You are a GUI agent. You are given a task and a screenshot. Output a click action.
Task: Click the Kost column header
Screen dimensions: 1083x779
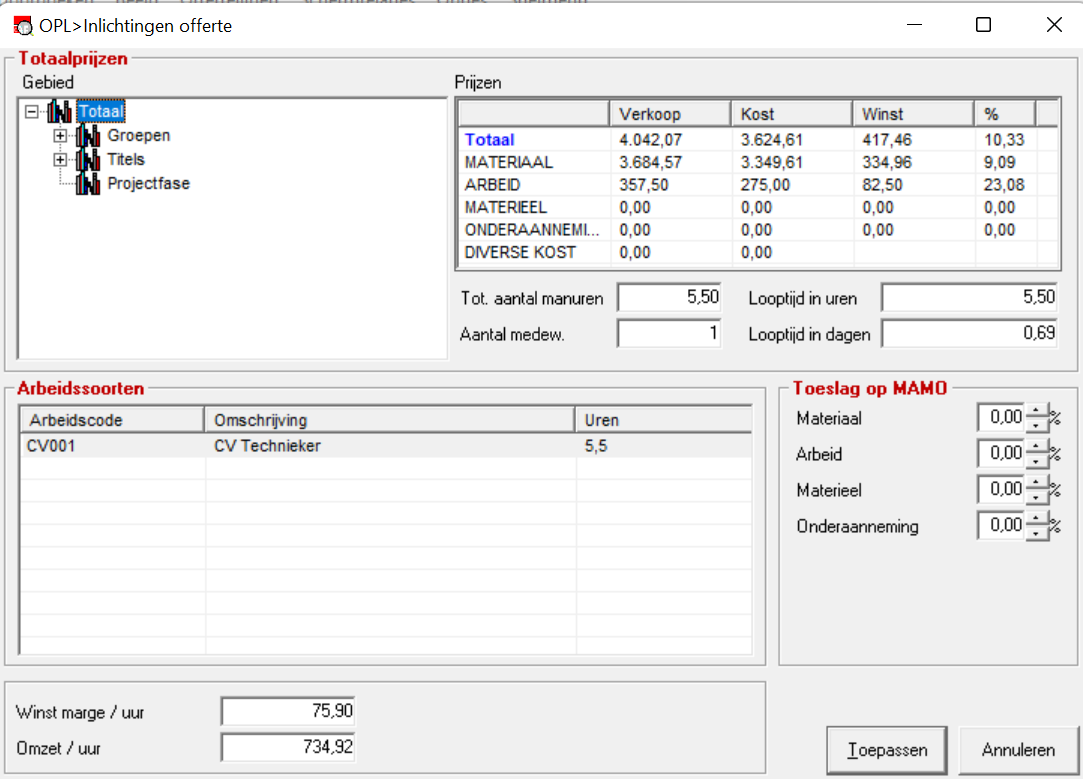click(792, 113)
